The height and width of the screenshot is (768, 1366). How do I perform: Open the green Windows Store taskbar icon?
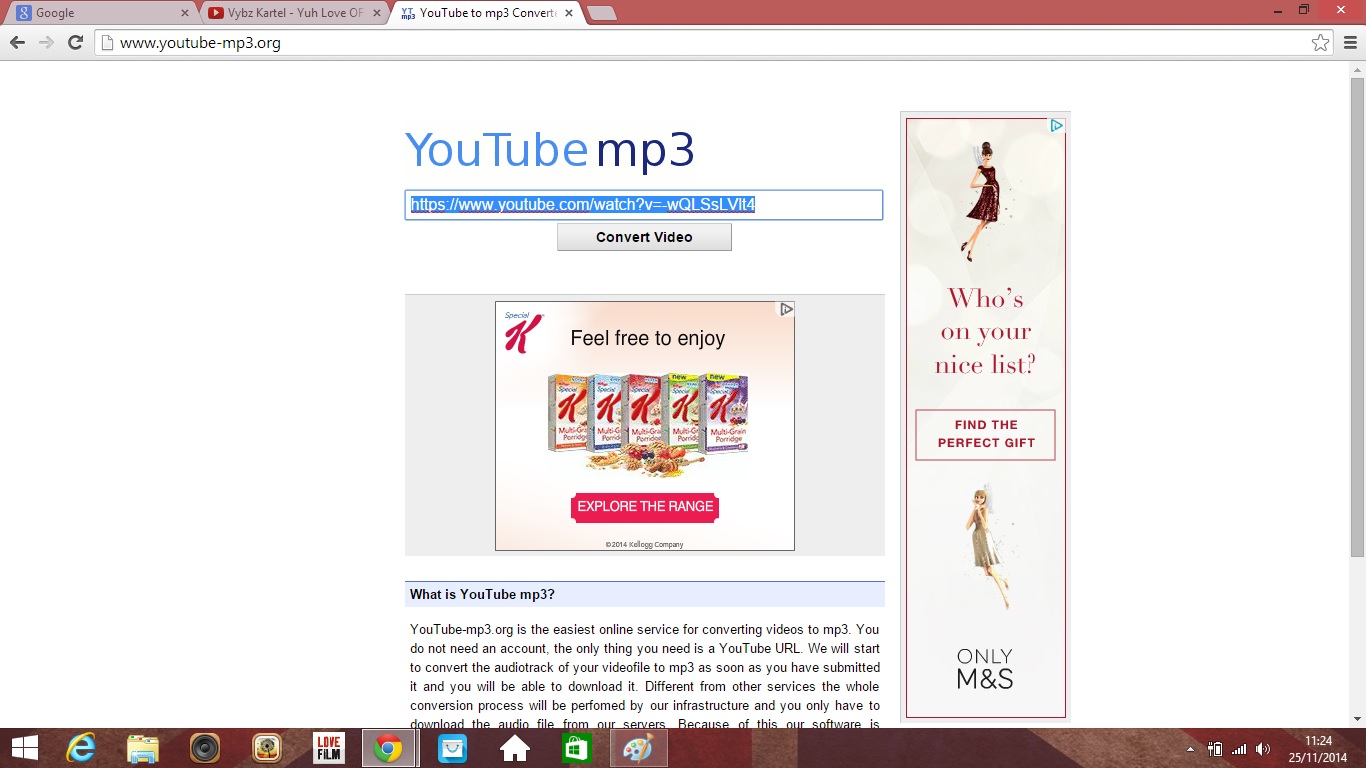point(576,748)
